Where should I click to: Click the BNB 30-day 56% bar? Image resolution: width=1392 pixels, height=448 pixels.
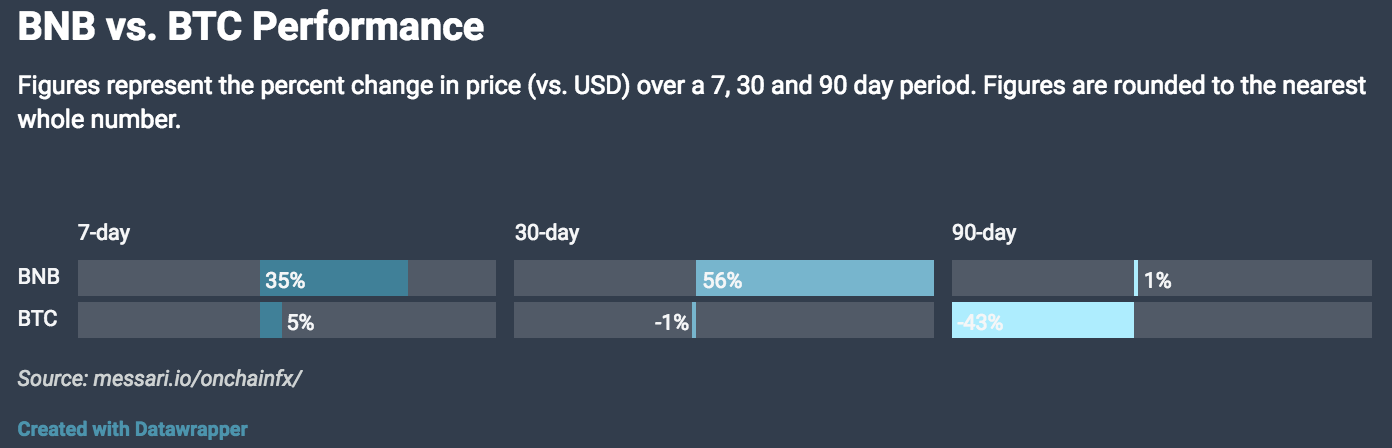tap(815, 278)
